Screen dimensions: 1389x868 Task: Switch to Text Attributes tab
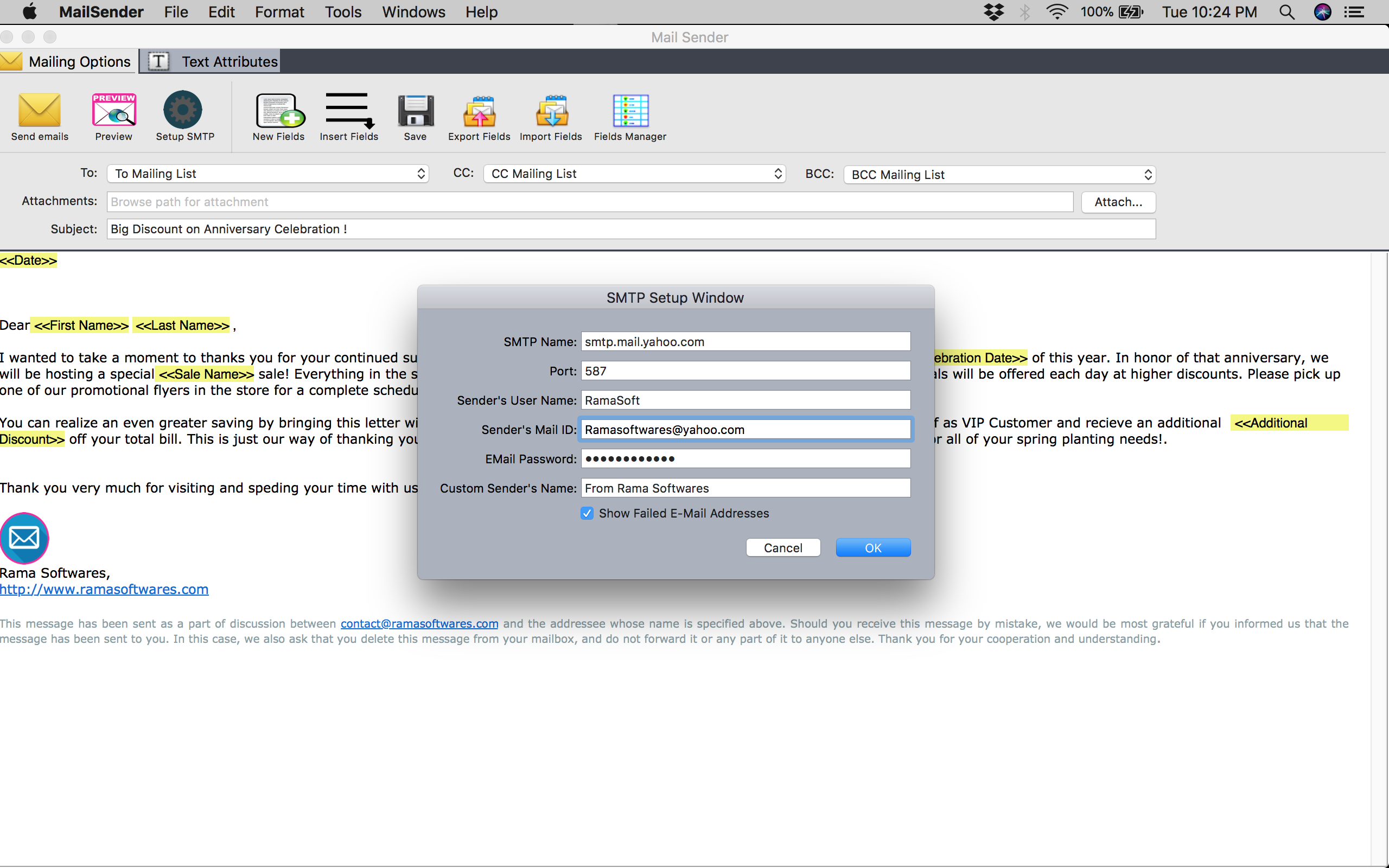click(211, 61)
